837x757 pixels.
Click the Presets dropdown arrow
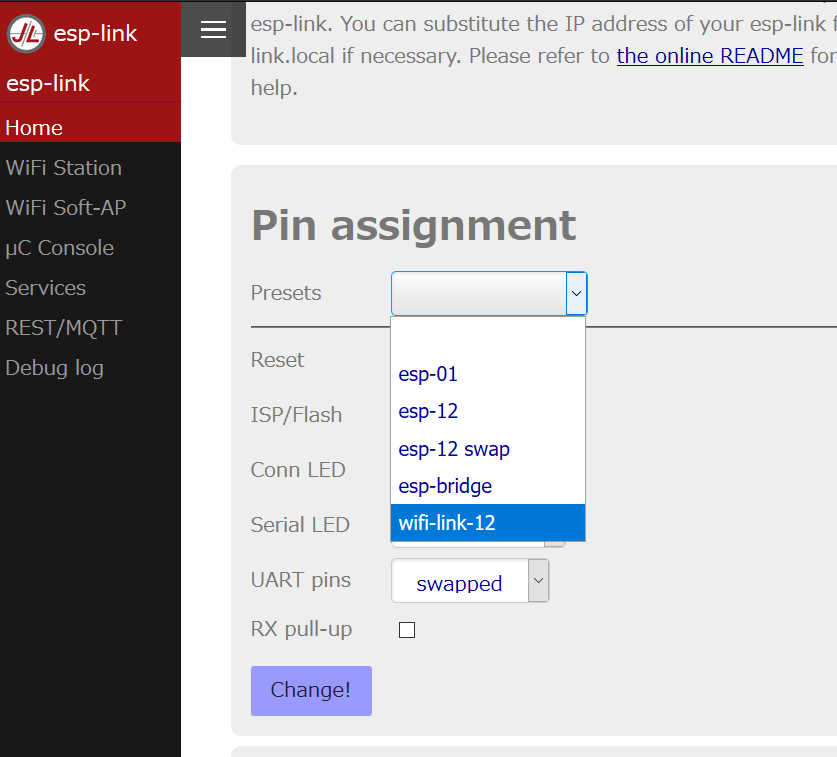pyautogui.click(x=576, y=293)
